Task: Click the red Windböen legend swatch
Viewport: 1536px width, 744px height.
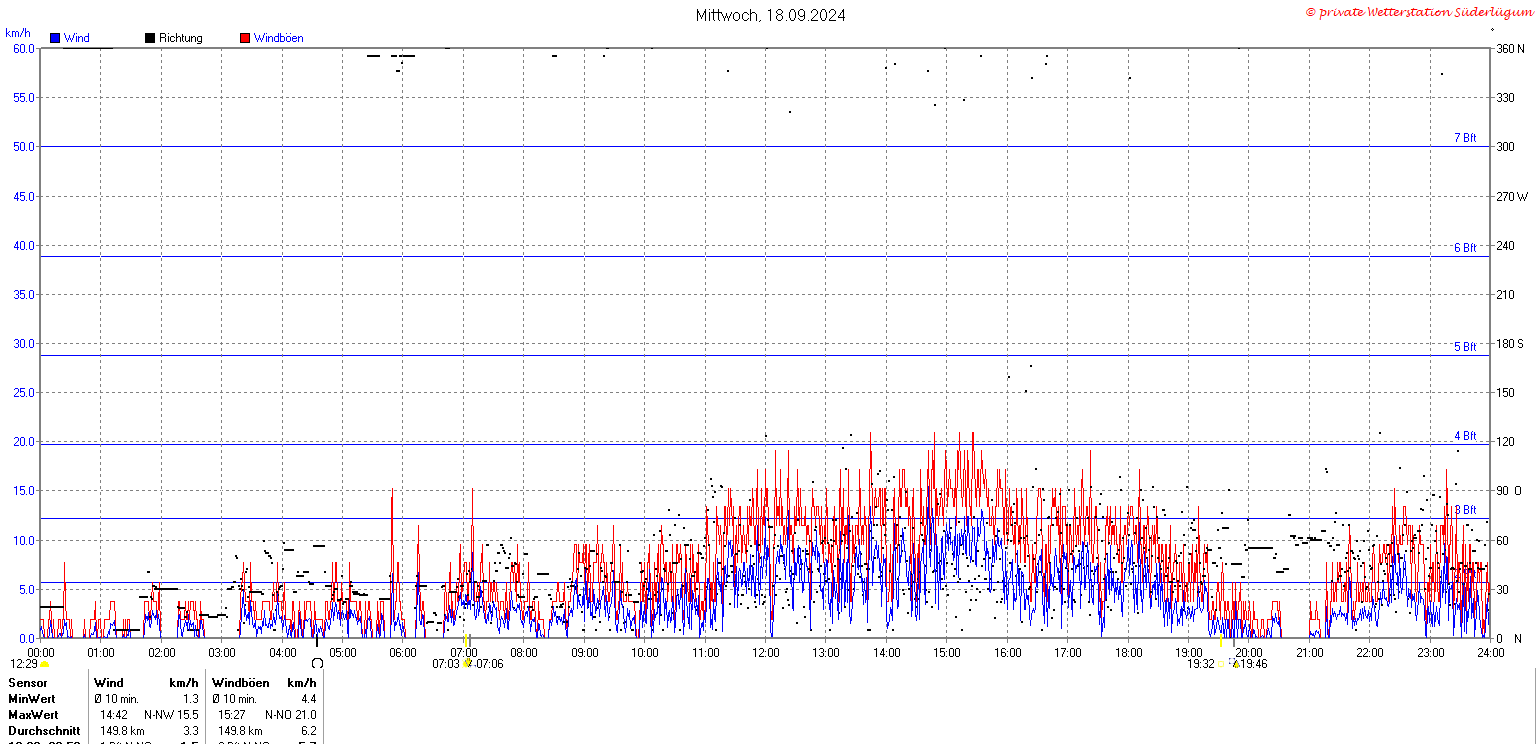Action: point(245,38)
